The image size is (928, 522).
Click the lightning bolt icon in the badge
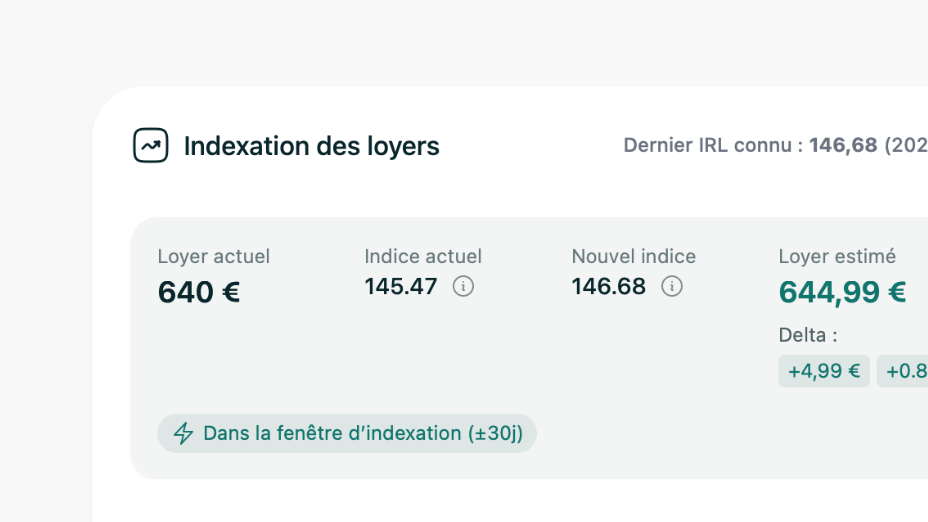[184, 434]
